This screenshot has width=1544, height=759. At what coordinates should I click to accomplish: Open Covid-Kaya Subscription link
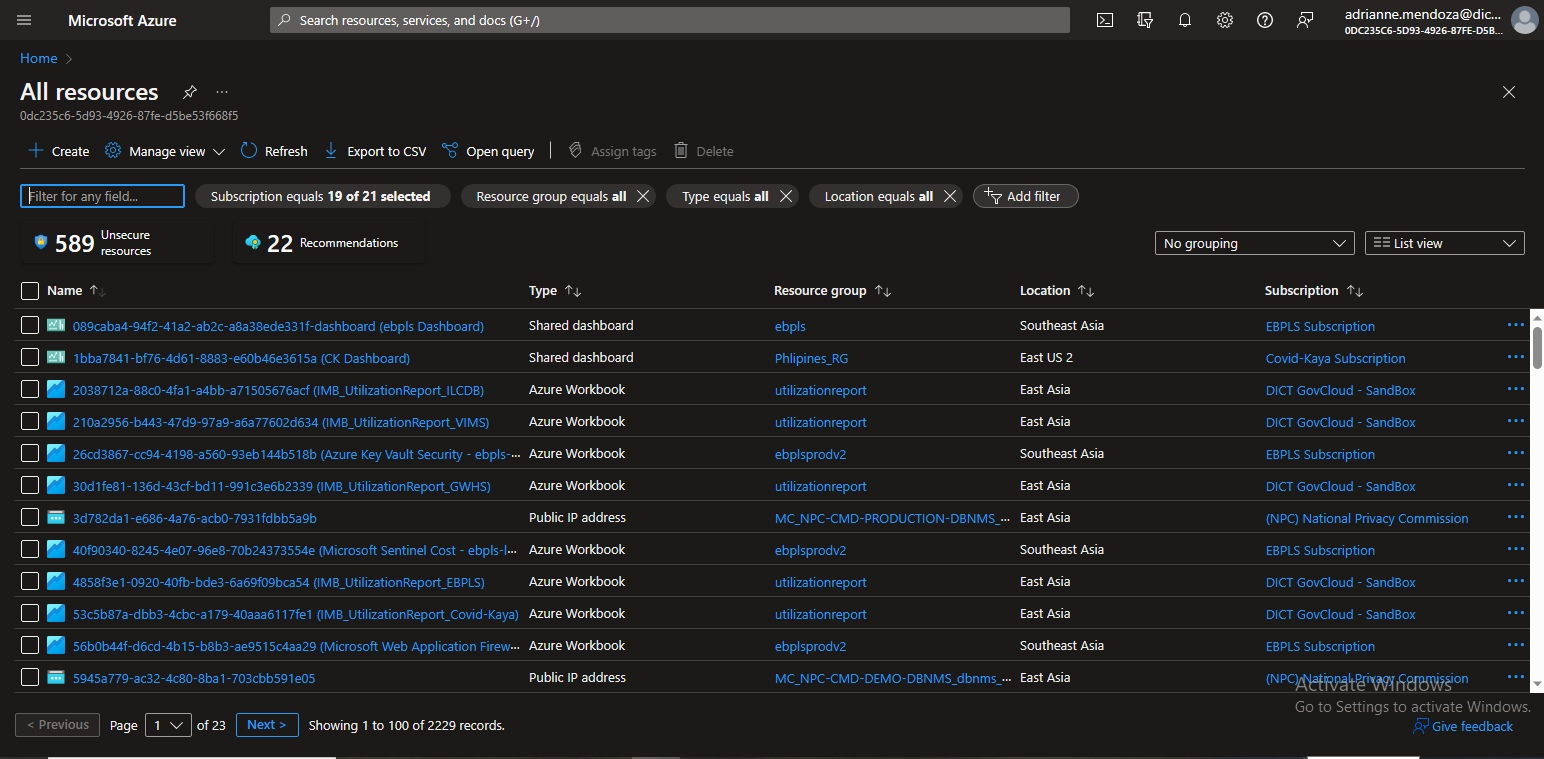pyautogui.click(x=1335, y=358)
